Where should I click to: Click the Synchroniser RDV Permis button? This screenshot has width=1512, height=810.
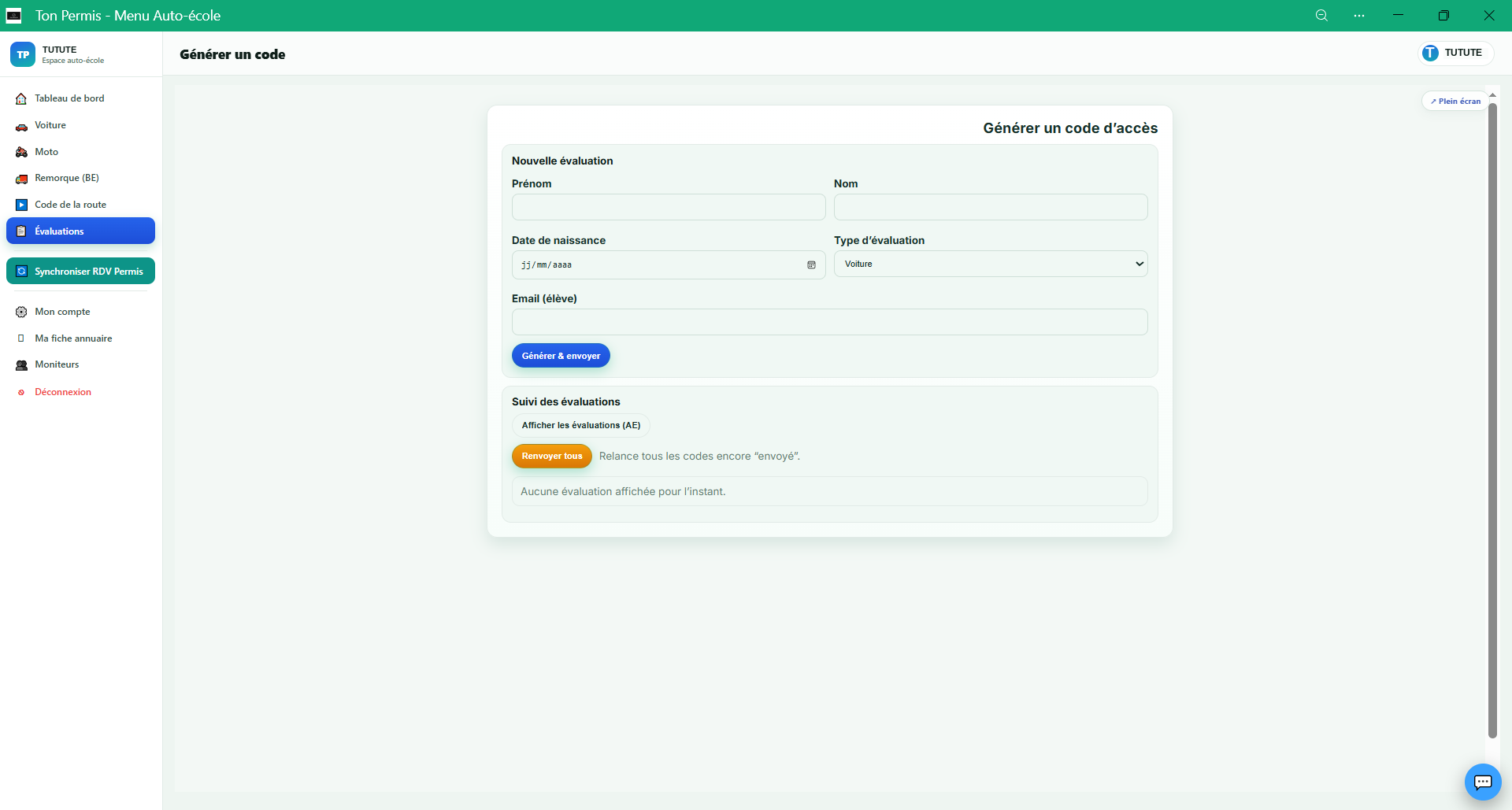pos(80,271)
